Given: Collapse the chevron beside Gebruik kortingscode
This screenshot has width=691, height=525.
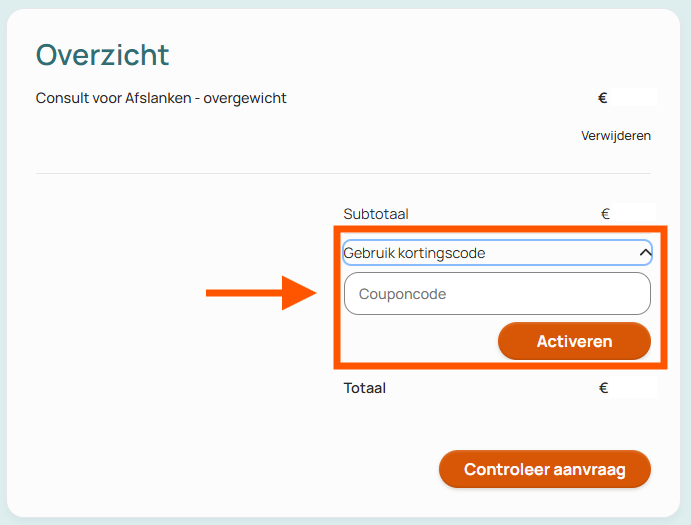Looking at the screenshot, I should 645,253.
